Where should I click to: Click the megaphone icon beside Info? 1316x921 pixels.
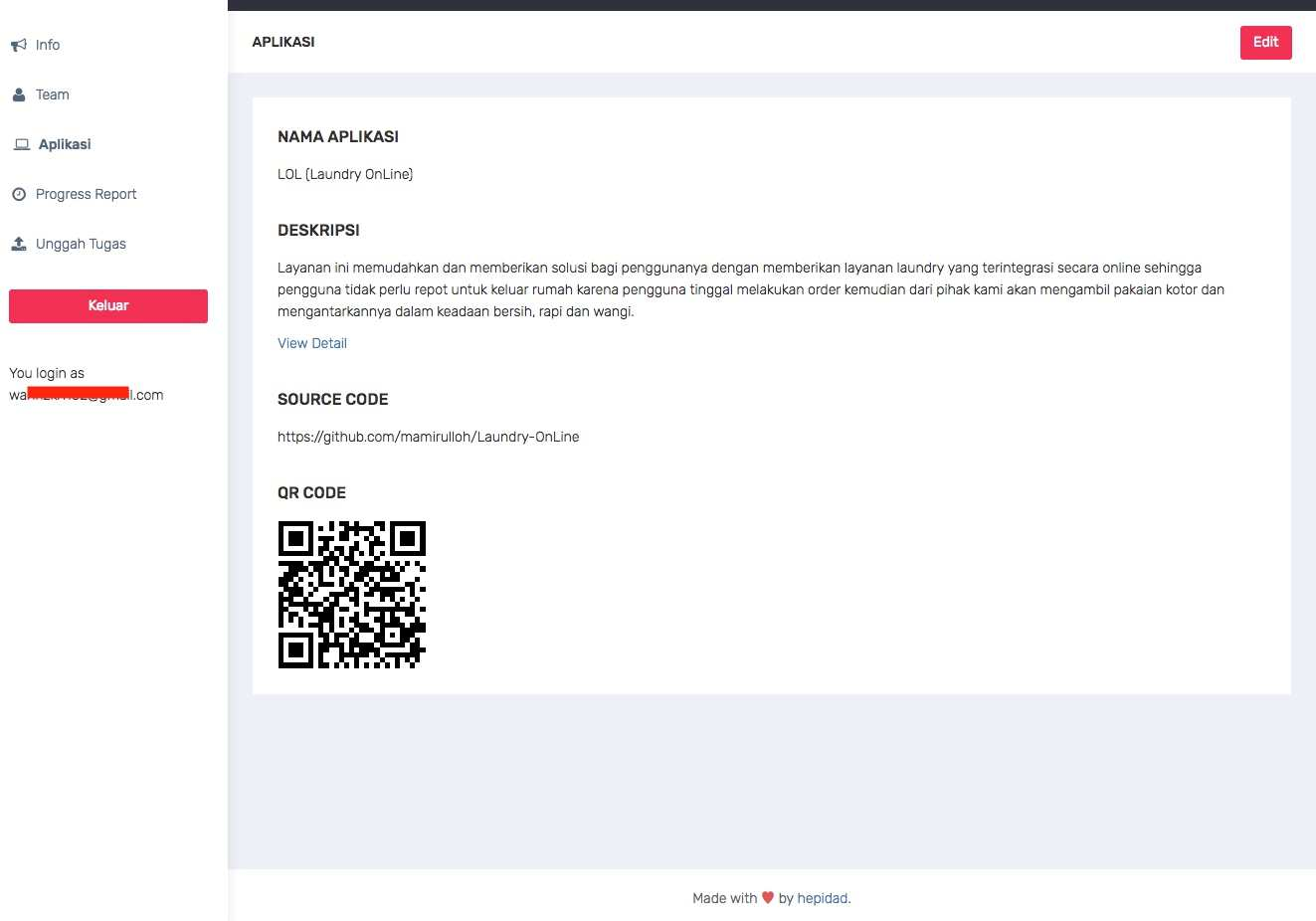(x=19, y=45)
